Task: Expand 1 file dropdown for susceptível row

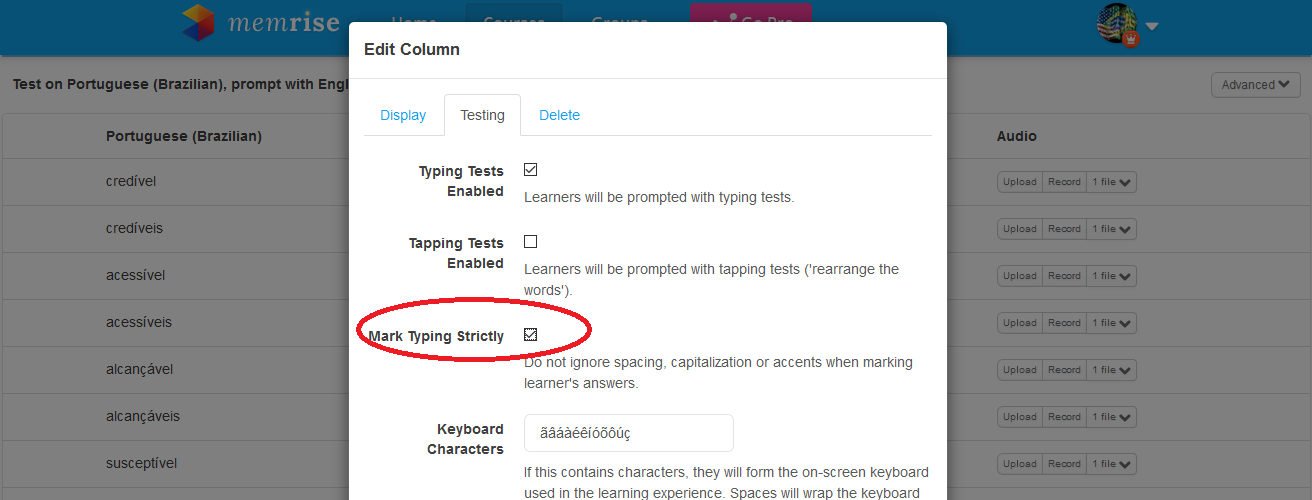Action: tap(1112, 464)
